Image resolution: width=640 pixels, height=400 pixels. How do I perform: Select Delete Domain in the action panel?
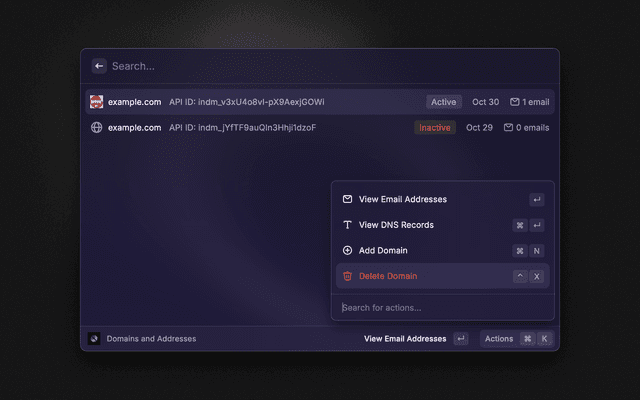(x=388, y=276)
